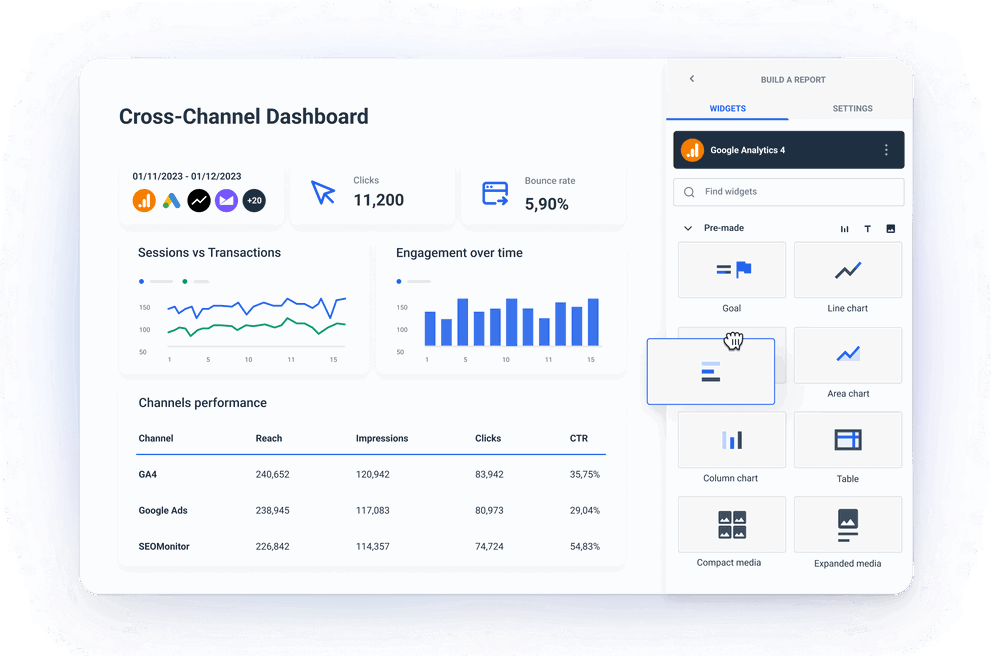This screenshot has width=991, height=656.
Task: Click the Sessions vs Transactions chart title
Action: click(209, 253)
